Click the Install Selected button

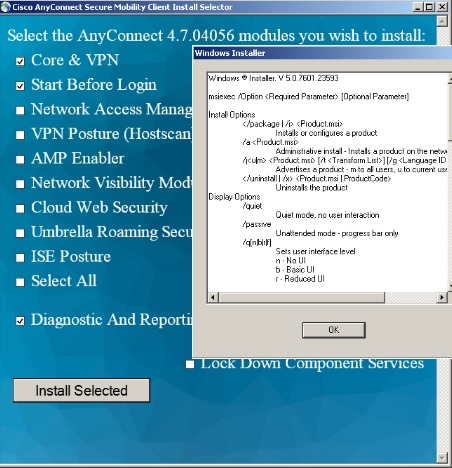82,390
